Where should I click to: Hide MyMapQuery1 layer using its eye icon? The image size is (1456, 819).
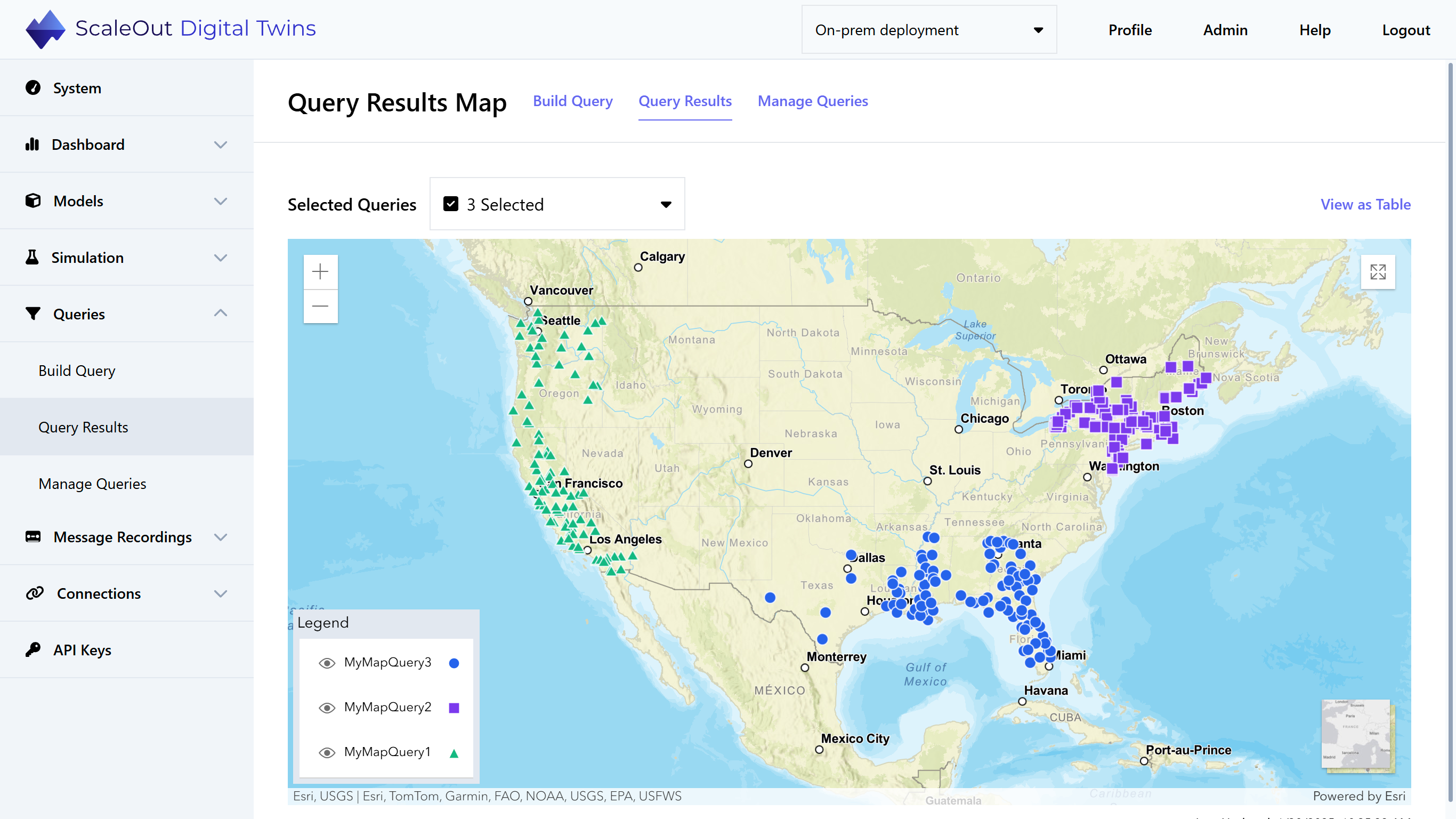point(327,753)
